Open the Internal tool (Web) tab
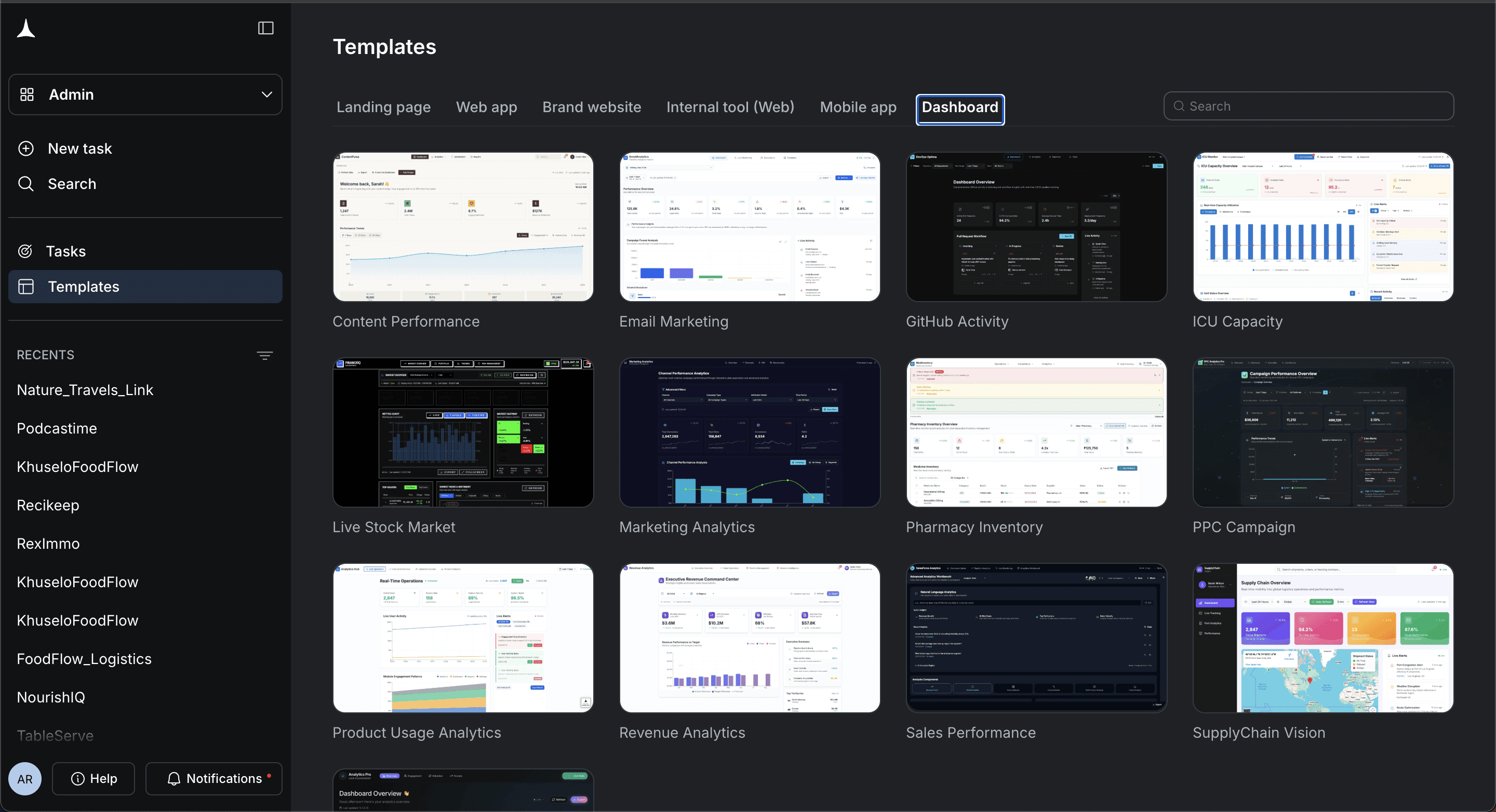The width and height of the screenshot is (1496, 812). coord(730,107)
